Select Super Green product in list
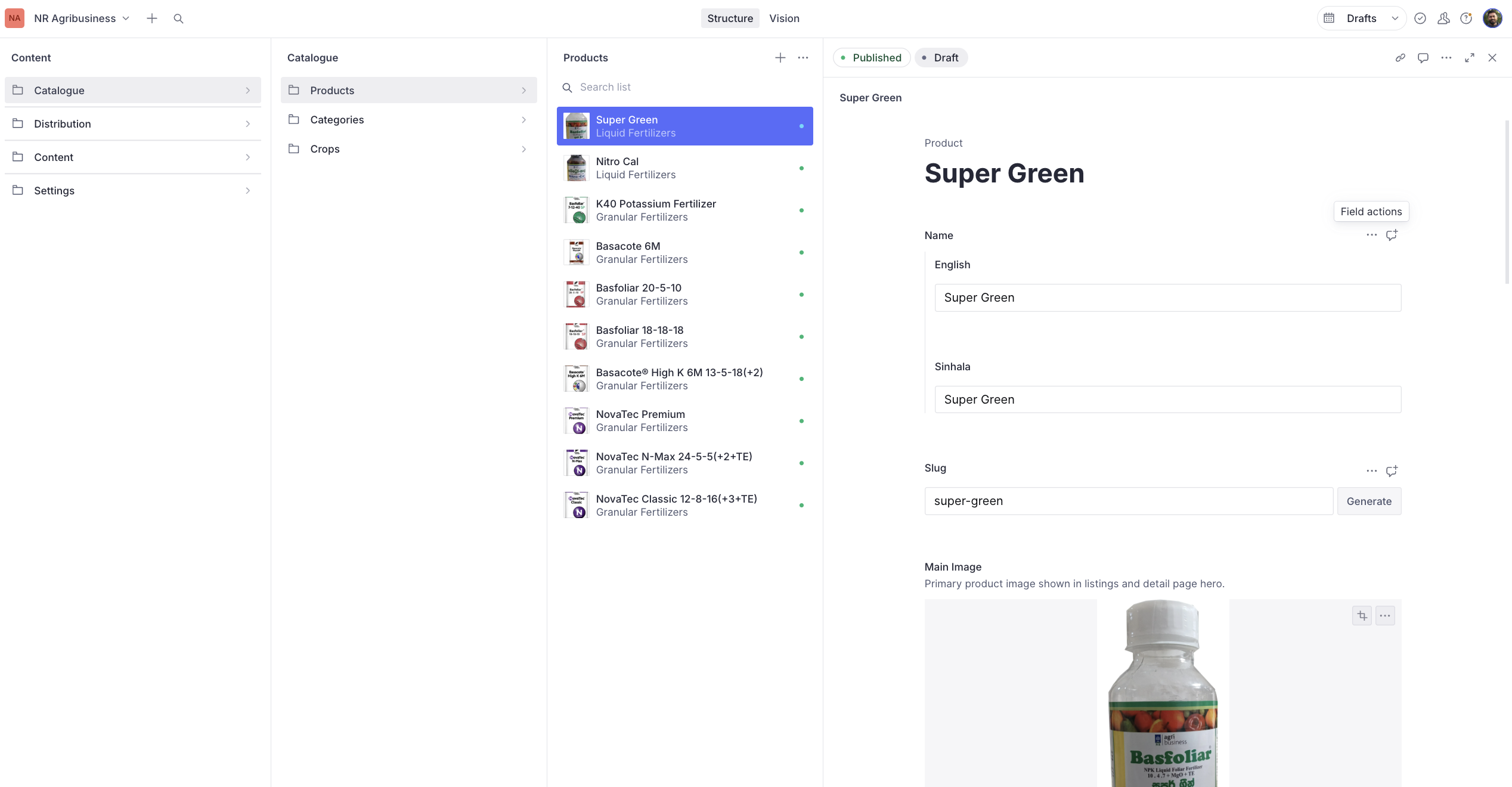The width and height of the screenshot is (1512, 787). tap(685, 126)
